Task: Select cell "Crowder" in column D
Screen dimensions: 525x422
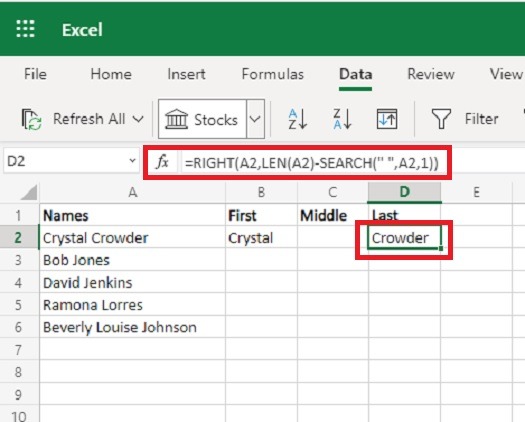Action: tap(404, 238)
